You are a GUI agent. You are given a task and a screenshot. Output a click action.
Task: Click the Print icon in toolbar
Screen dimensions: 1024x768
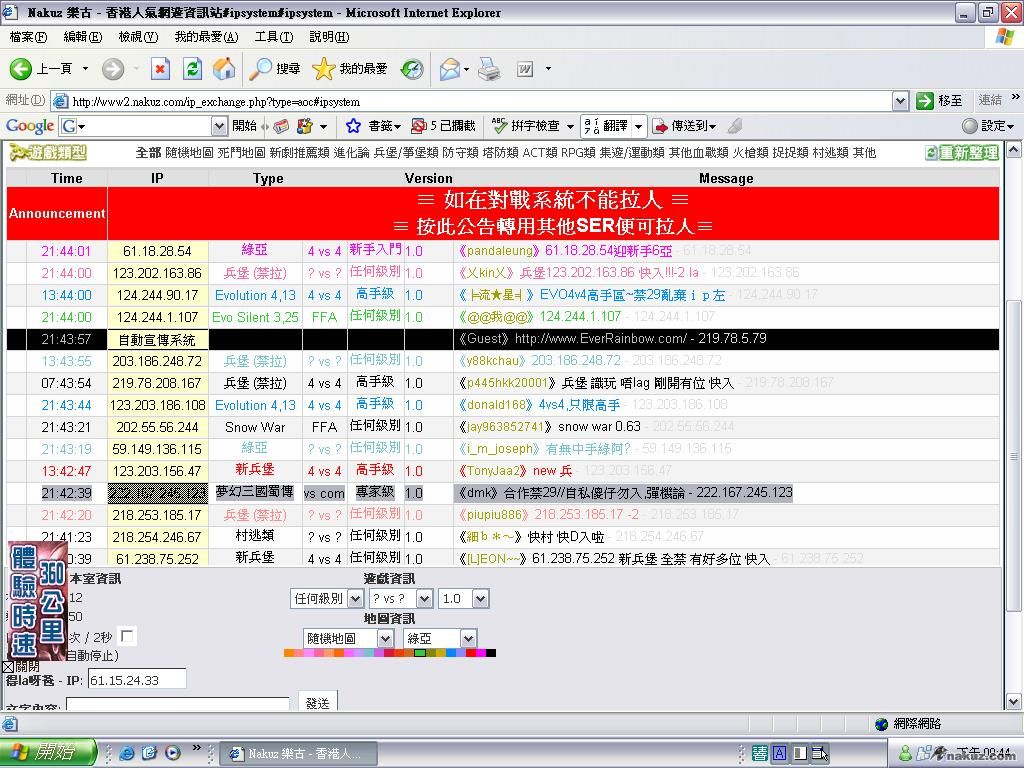488,69
